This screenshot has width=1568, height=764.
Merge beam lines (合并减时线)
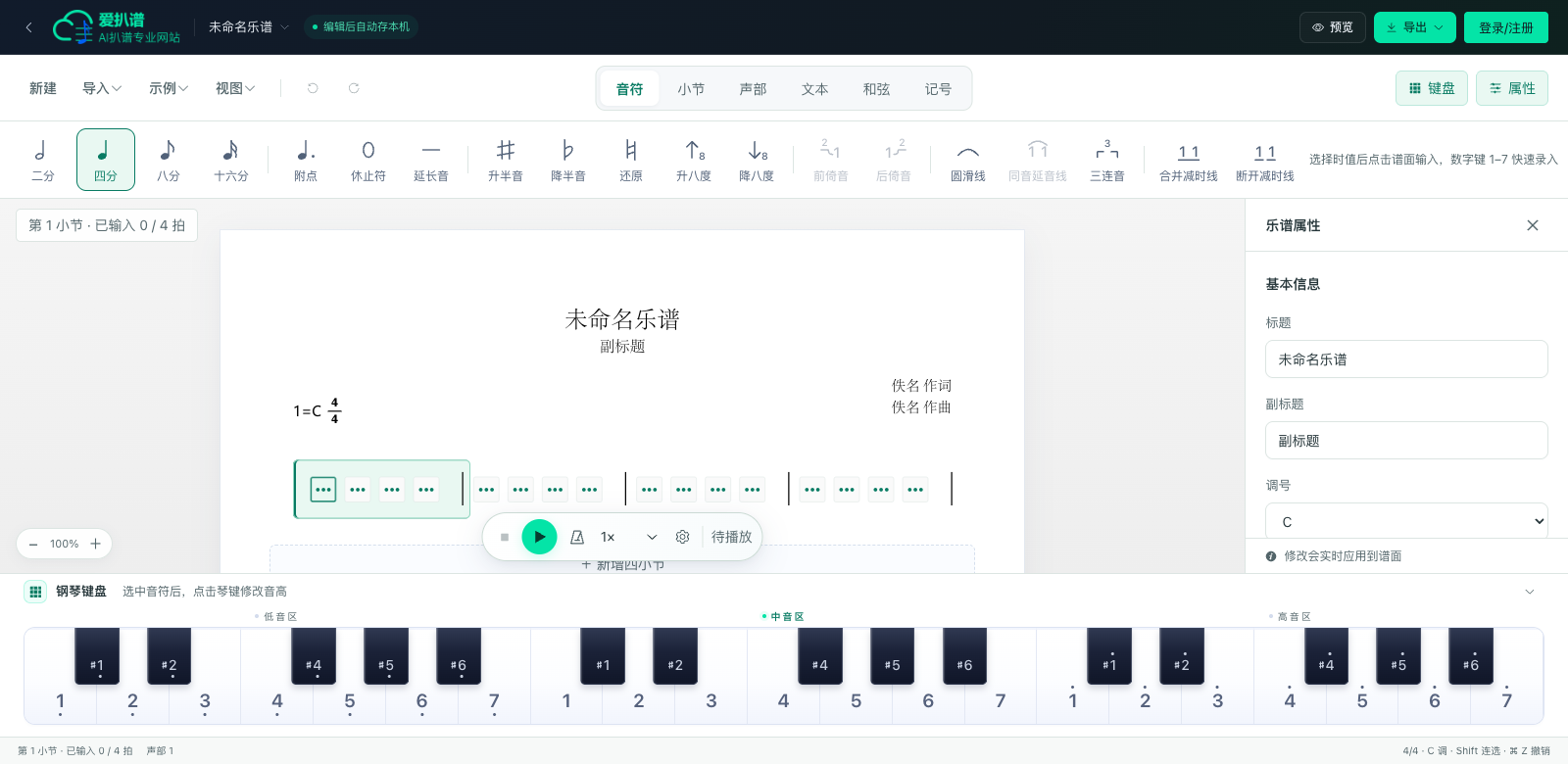[1189, 160]
